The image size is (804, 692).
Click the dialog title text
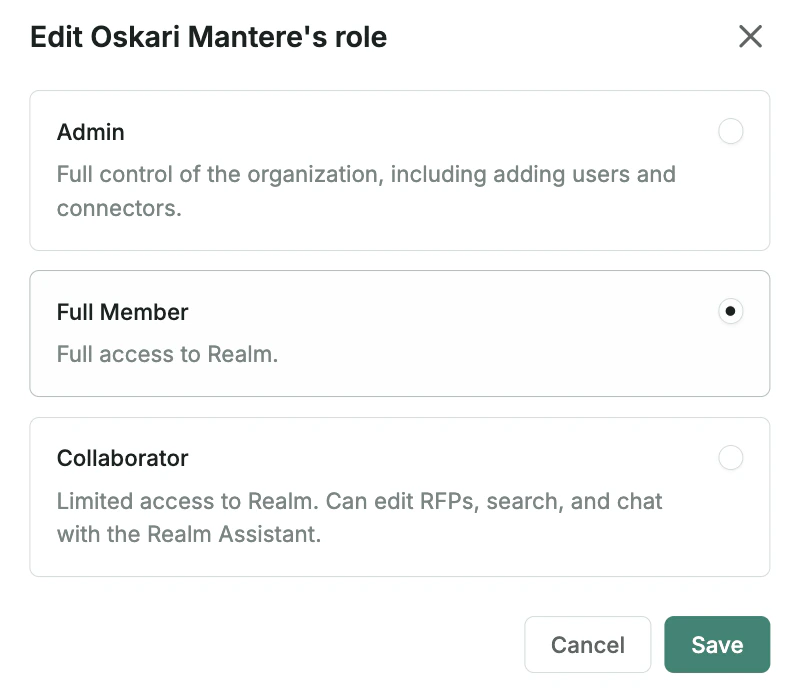click(207, 36)
